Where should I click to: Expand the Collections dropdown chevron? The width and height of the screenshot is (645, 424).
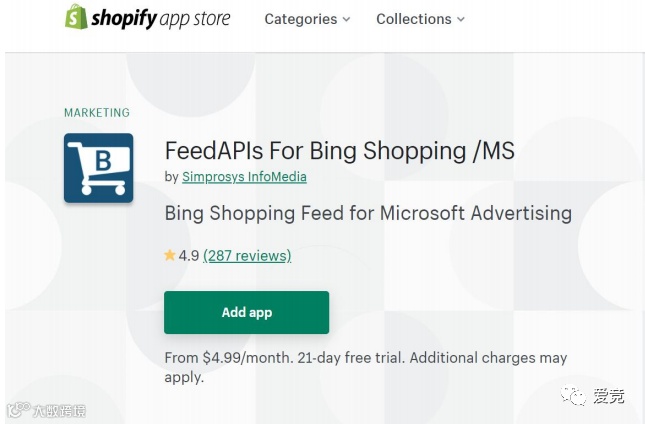point(460,19)
